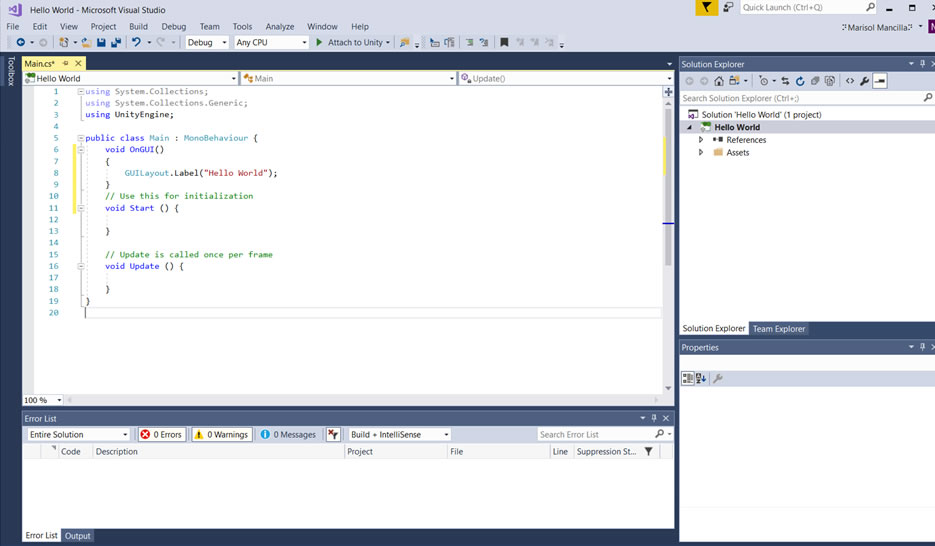Click the Error List clear filter icon
The height and width of the screenshot is (546, 935).
(x=333, y=435)
